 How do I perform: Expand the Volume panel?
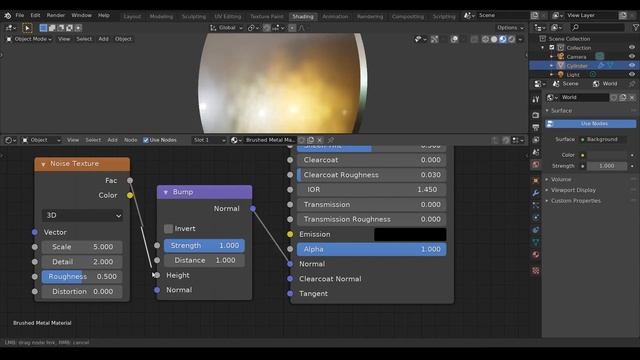point(561,179)
